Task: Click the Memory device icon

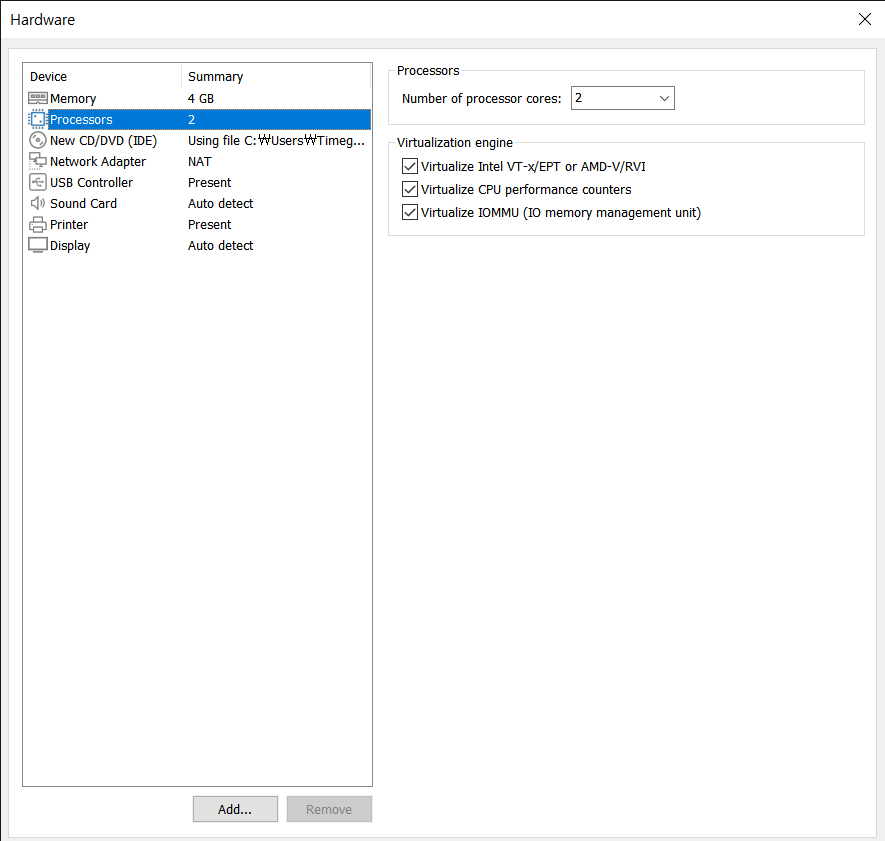Action: point(38,98)
